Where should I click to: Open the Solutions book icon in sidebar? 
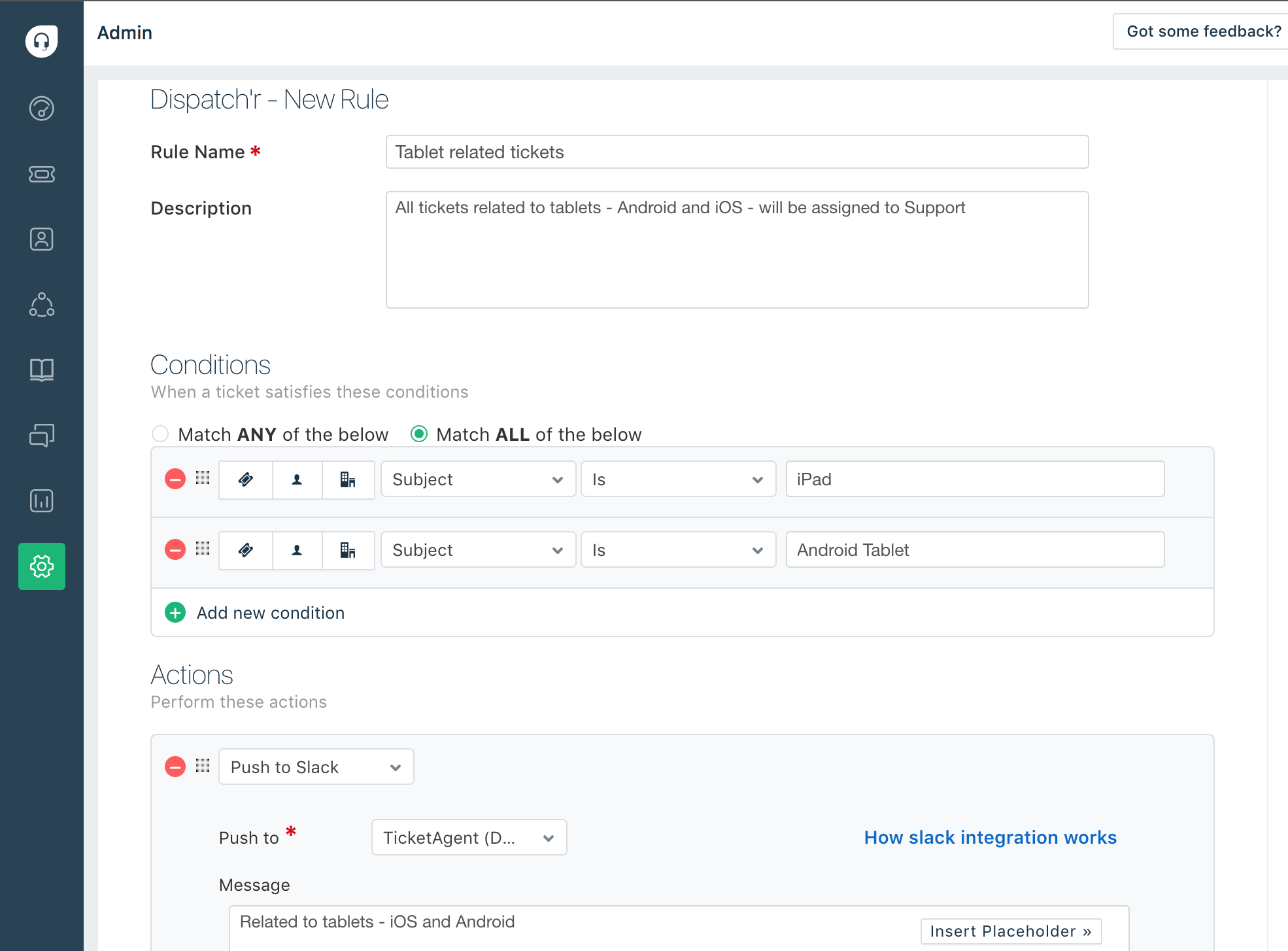[41, 370]
